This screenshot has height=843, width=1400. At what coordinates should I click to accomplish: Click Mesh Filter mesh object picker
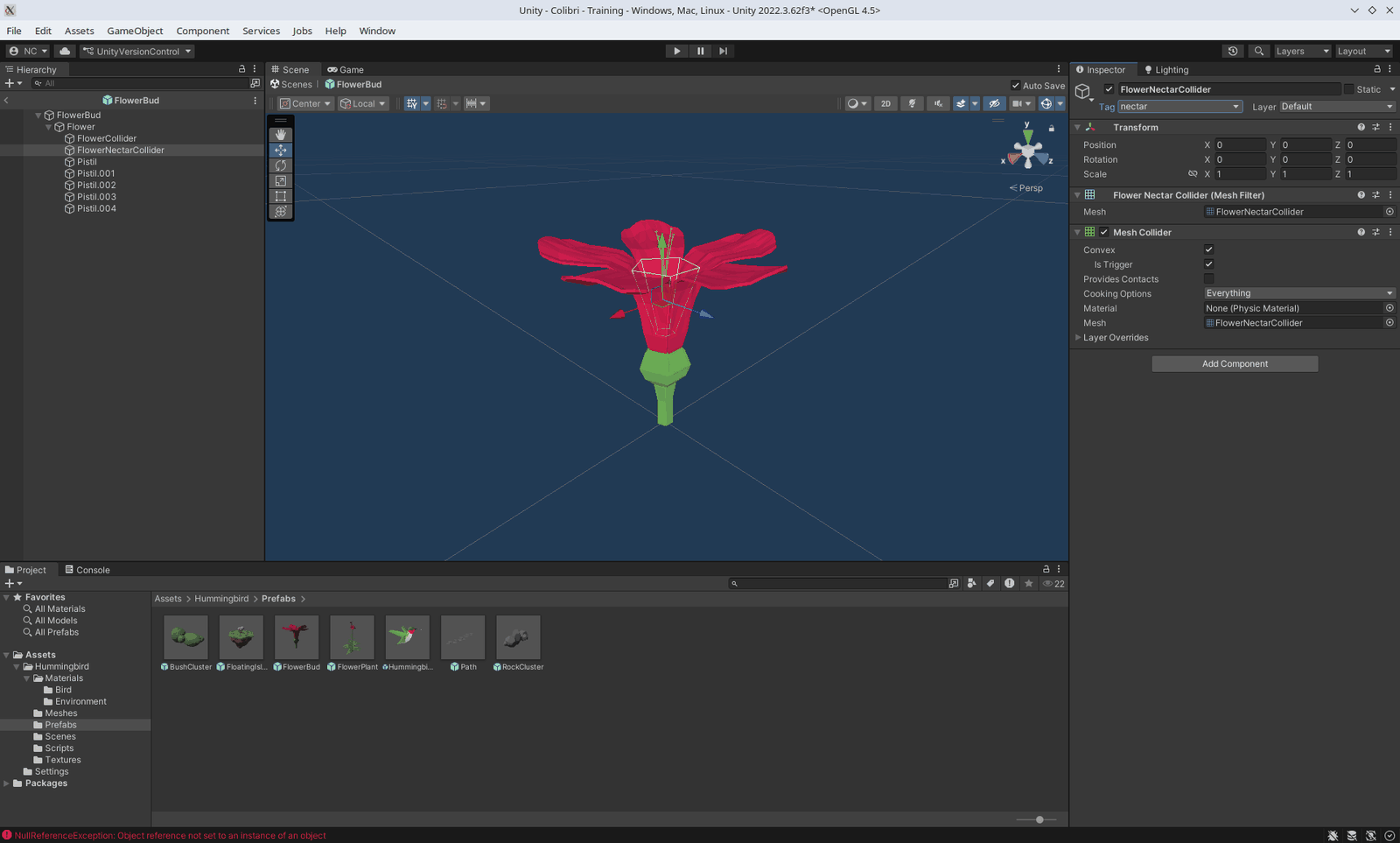pyautogui.click(x=1389, y=212)
